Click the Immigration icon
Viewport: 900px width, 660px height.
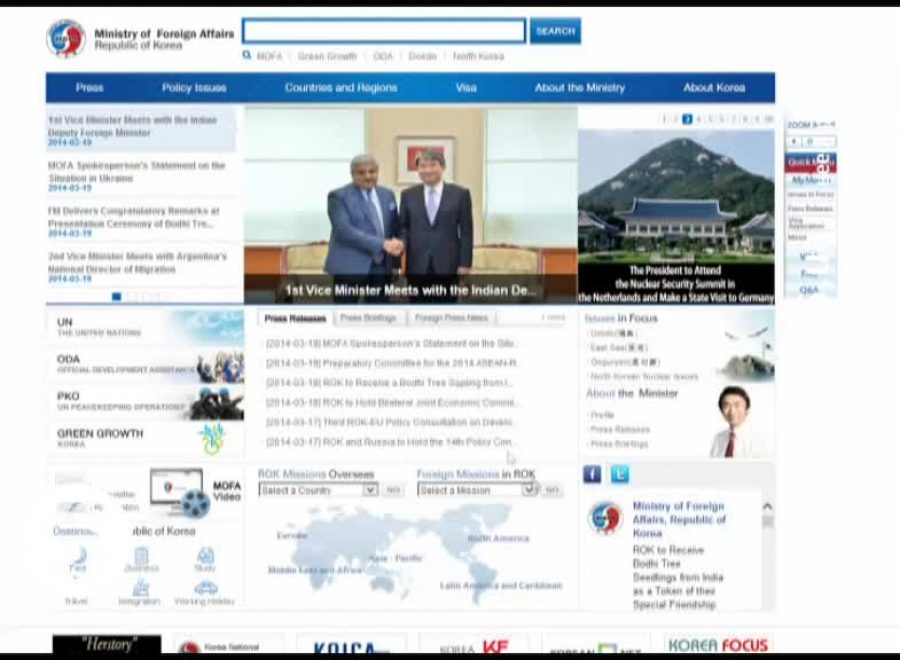click(x=140, y=588)
